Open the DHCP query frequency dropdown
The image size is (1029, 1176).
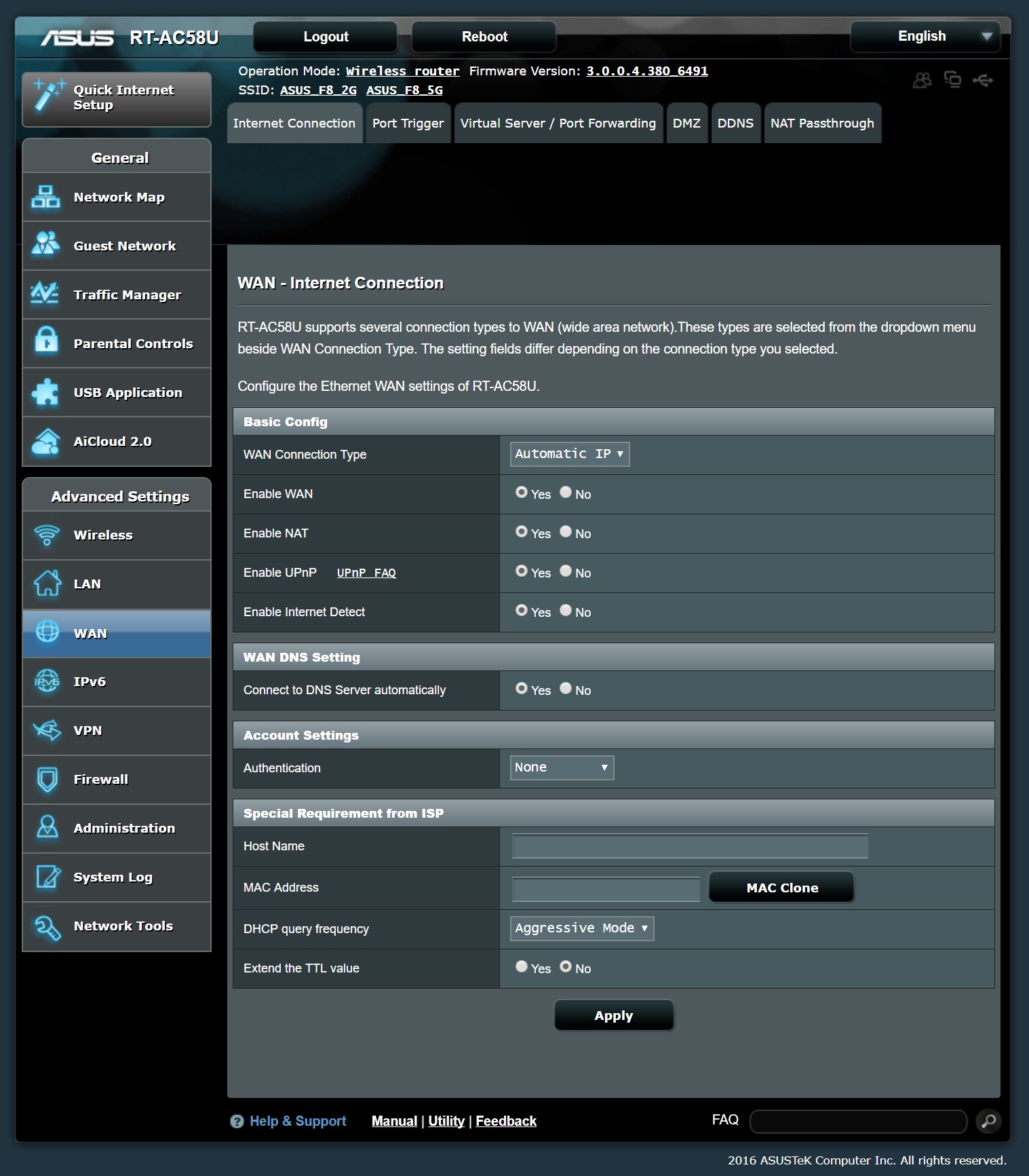tap(582, 928)
